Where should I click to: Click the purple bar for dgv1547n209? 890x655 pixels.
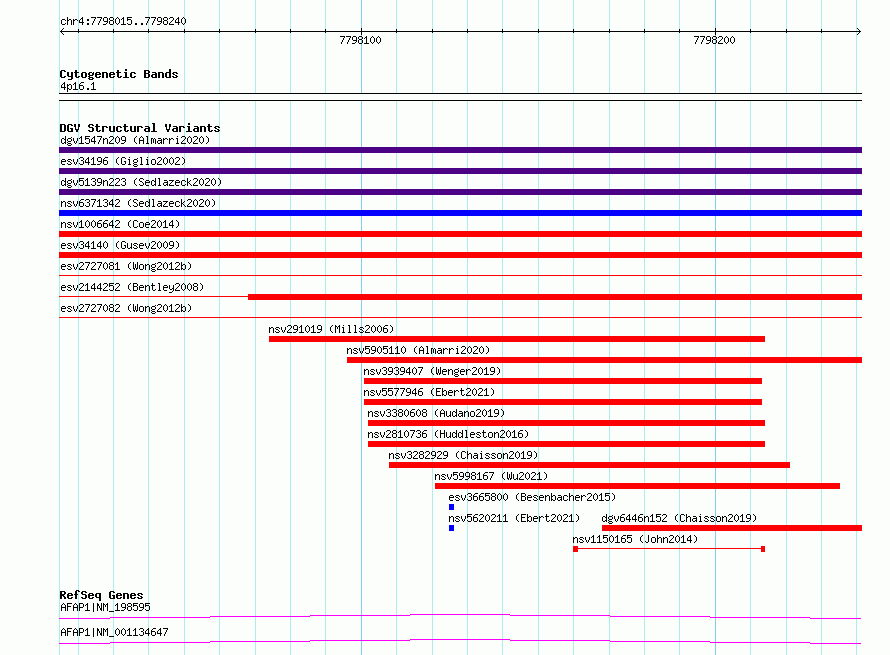point(460,150)
